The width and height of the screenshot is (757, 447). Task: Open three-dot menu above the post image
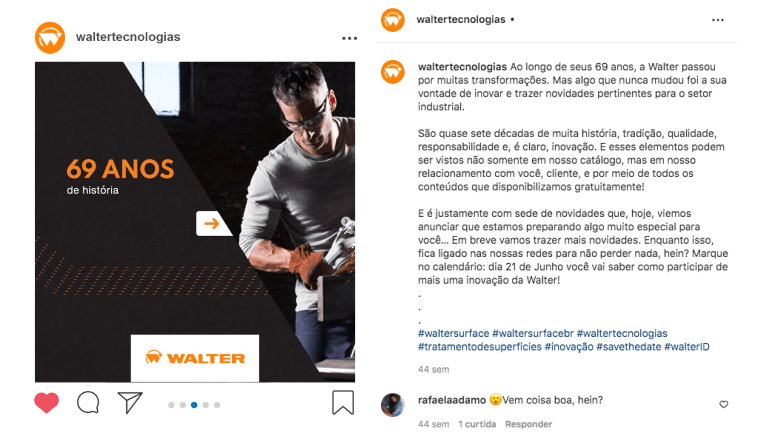350,38
